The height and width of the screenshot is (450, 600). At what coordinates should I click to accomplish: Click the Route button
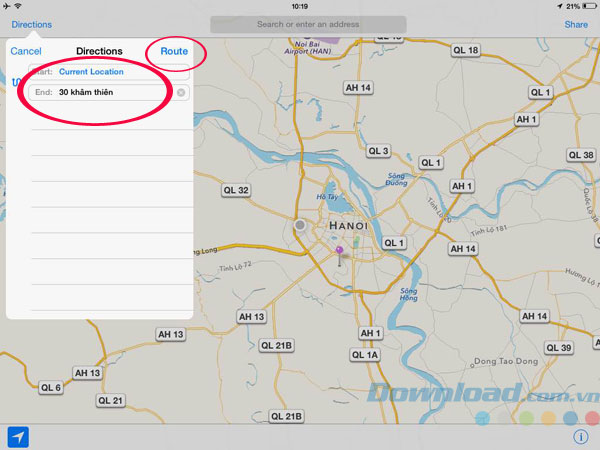pos(174,51)
